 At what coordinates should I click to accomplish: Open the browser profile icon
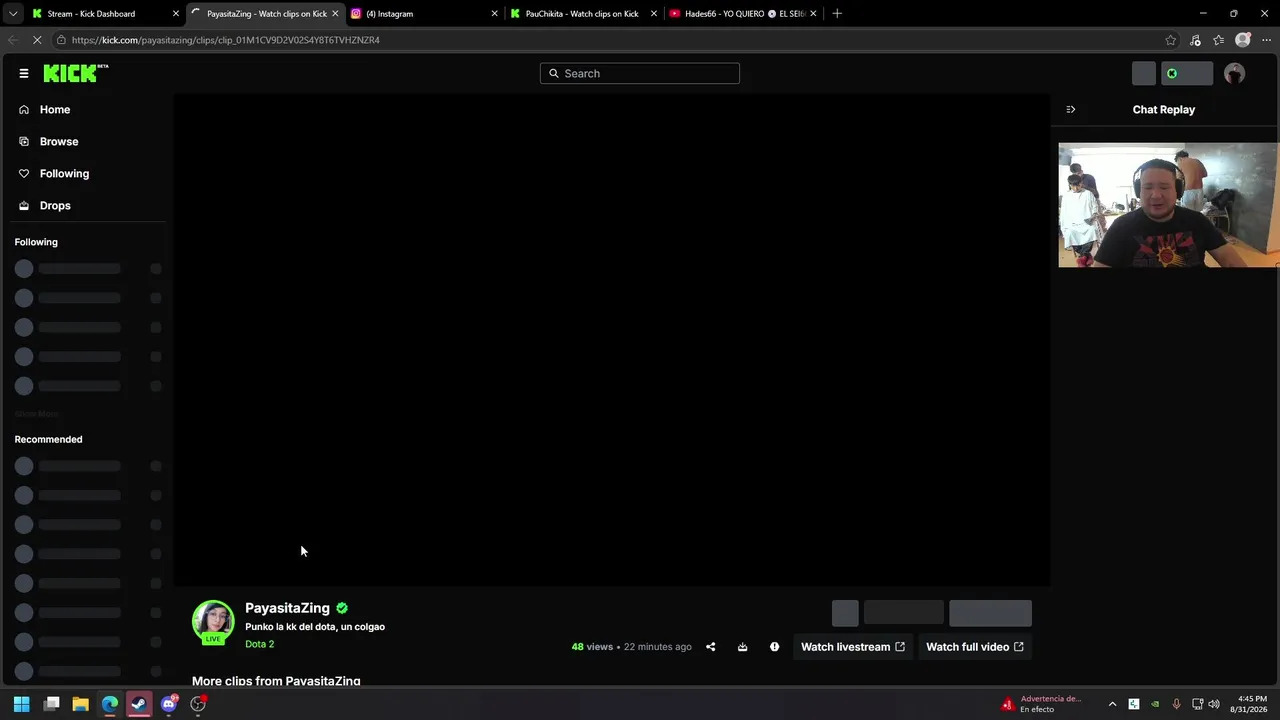[1243, 40]
